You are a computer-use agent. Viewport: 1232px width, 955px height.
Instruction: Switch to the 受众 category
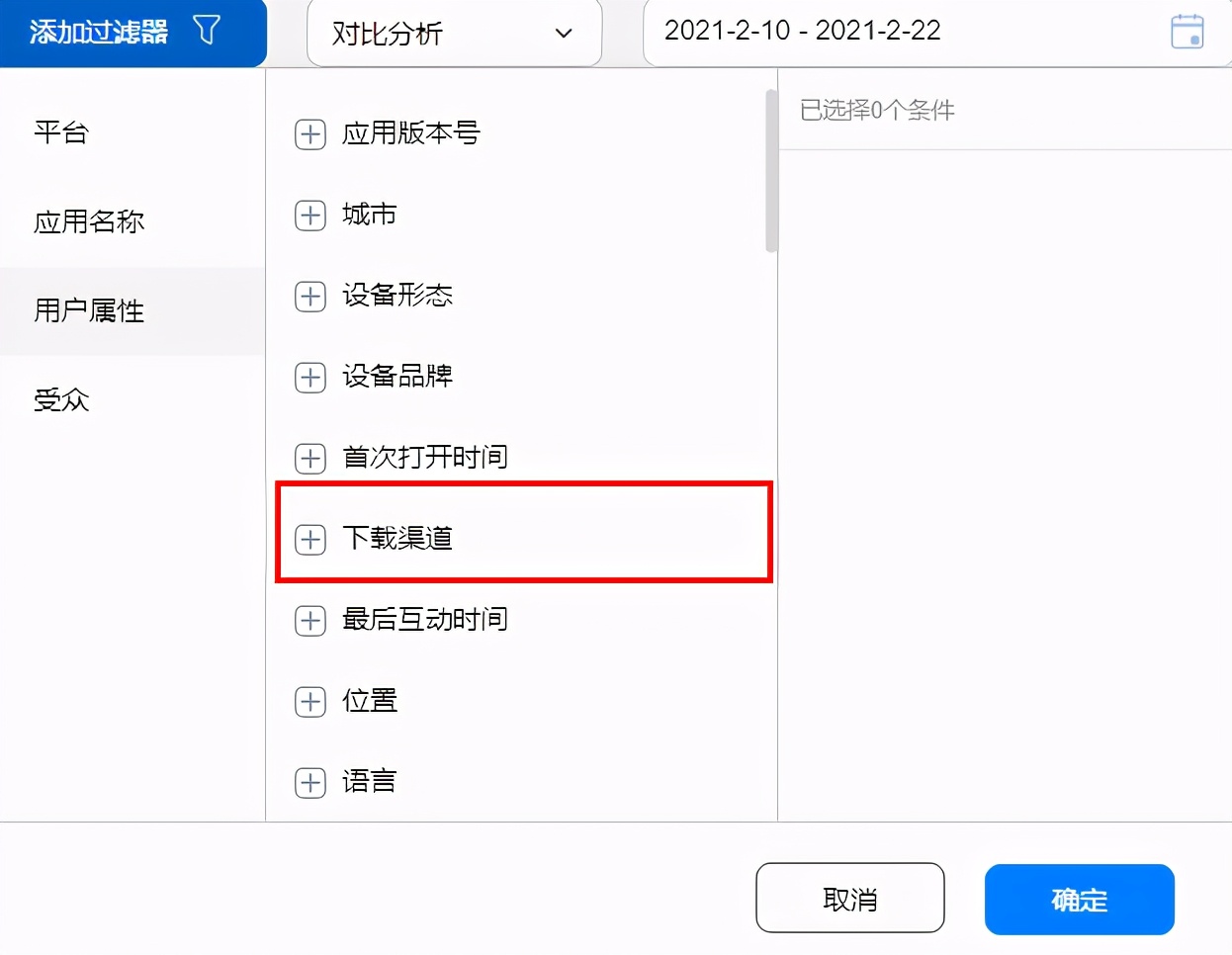(x=61, y=400)
